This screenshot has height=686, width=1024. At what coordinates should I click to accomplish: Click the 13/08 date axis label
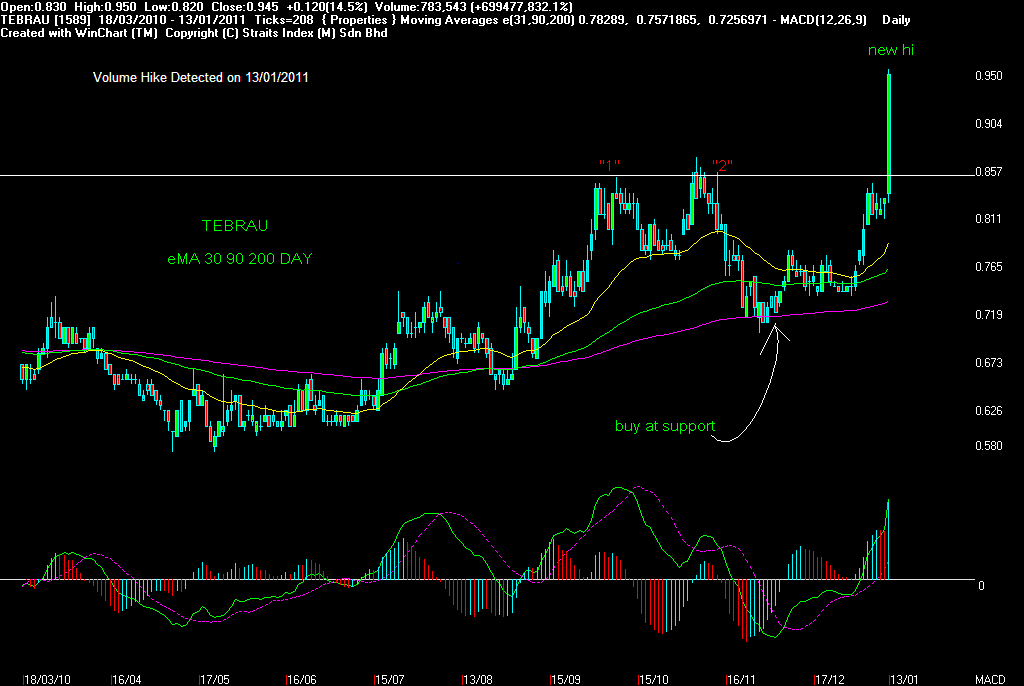477,680
